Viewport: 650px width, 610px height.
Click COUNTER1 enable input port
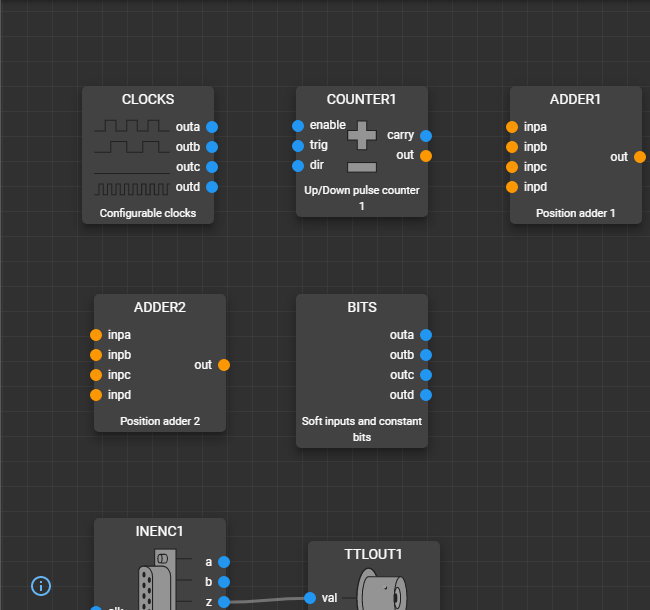(x=298, y=126)
